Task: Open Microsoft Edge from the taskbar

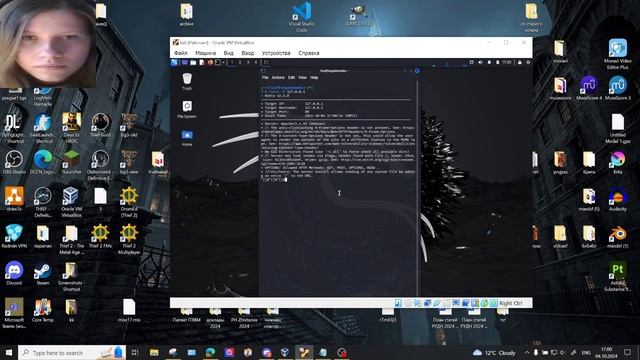Action: pos(211,352)
